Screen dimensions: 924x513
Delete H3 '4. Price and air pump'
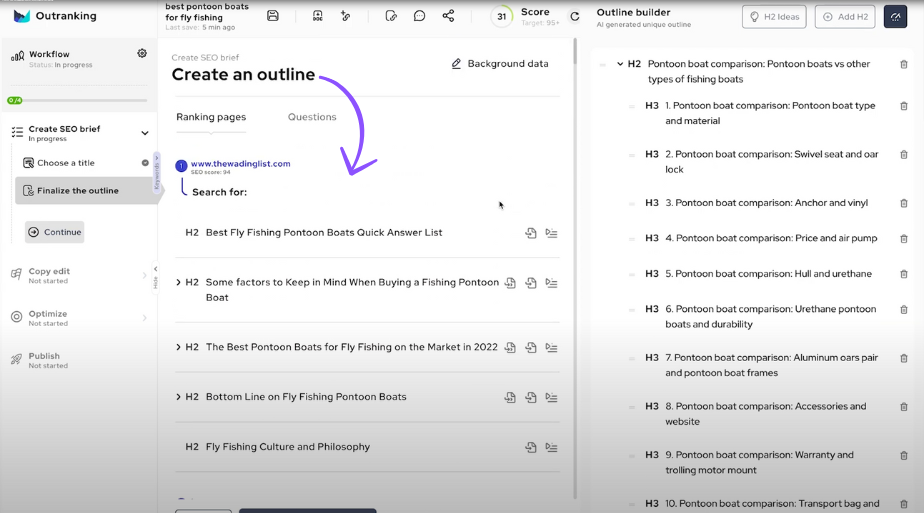[x=903, y=239]
